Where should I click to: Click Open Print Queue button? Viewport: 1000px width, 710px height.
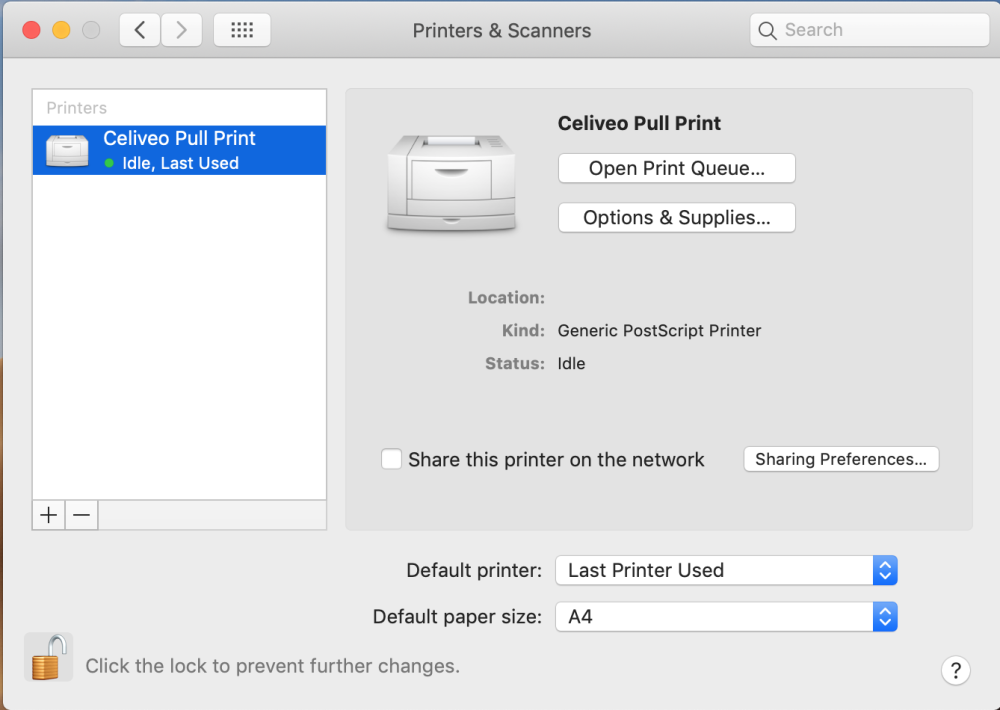(x=676, y=169)
